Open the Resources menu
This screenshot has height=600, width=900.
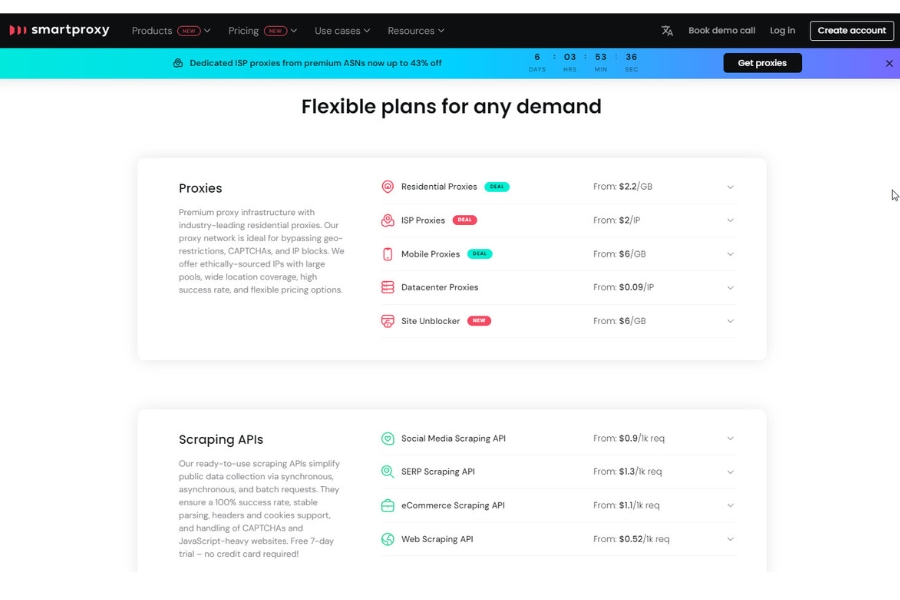416,31
